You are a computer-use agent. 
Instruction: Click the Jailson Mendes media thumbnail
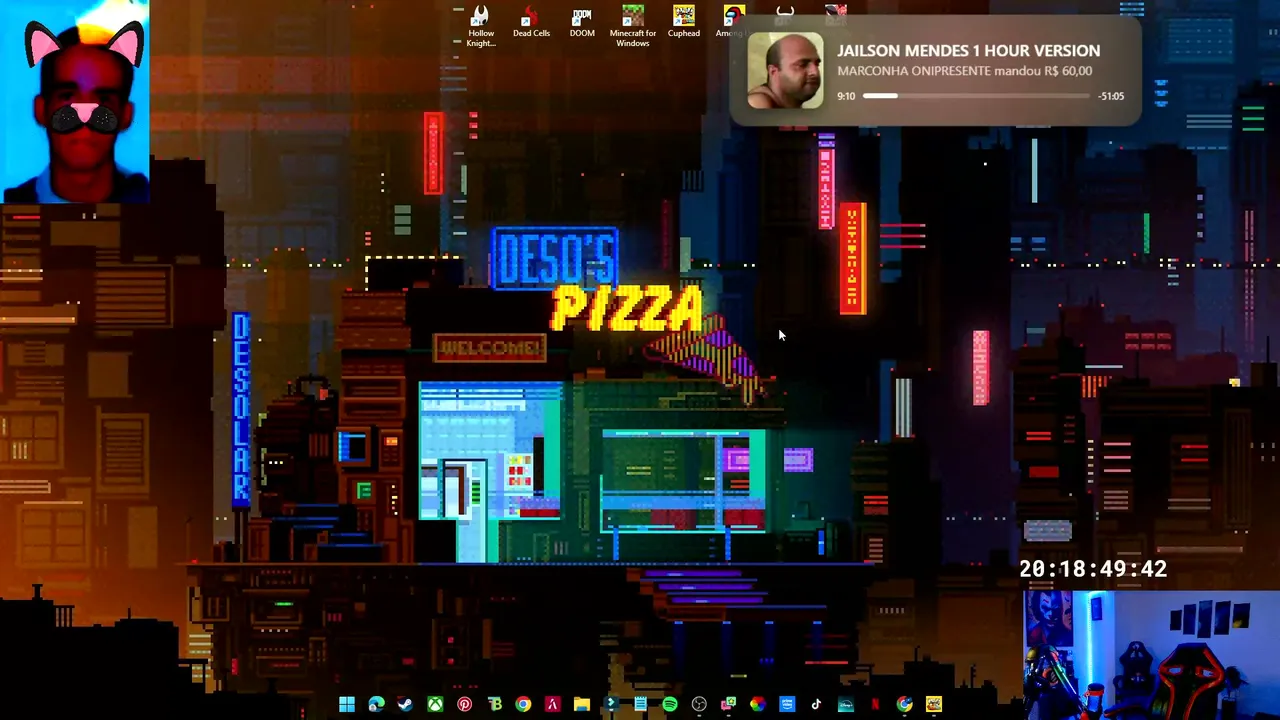(785, 70)
